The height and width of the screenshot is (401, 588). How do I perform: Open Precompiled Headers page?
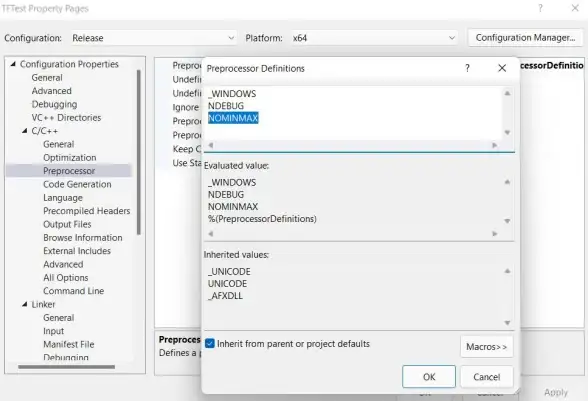[87, 211]
